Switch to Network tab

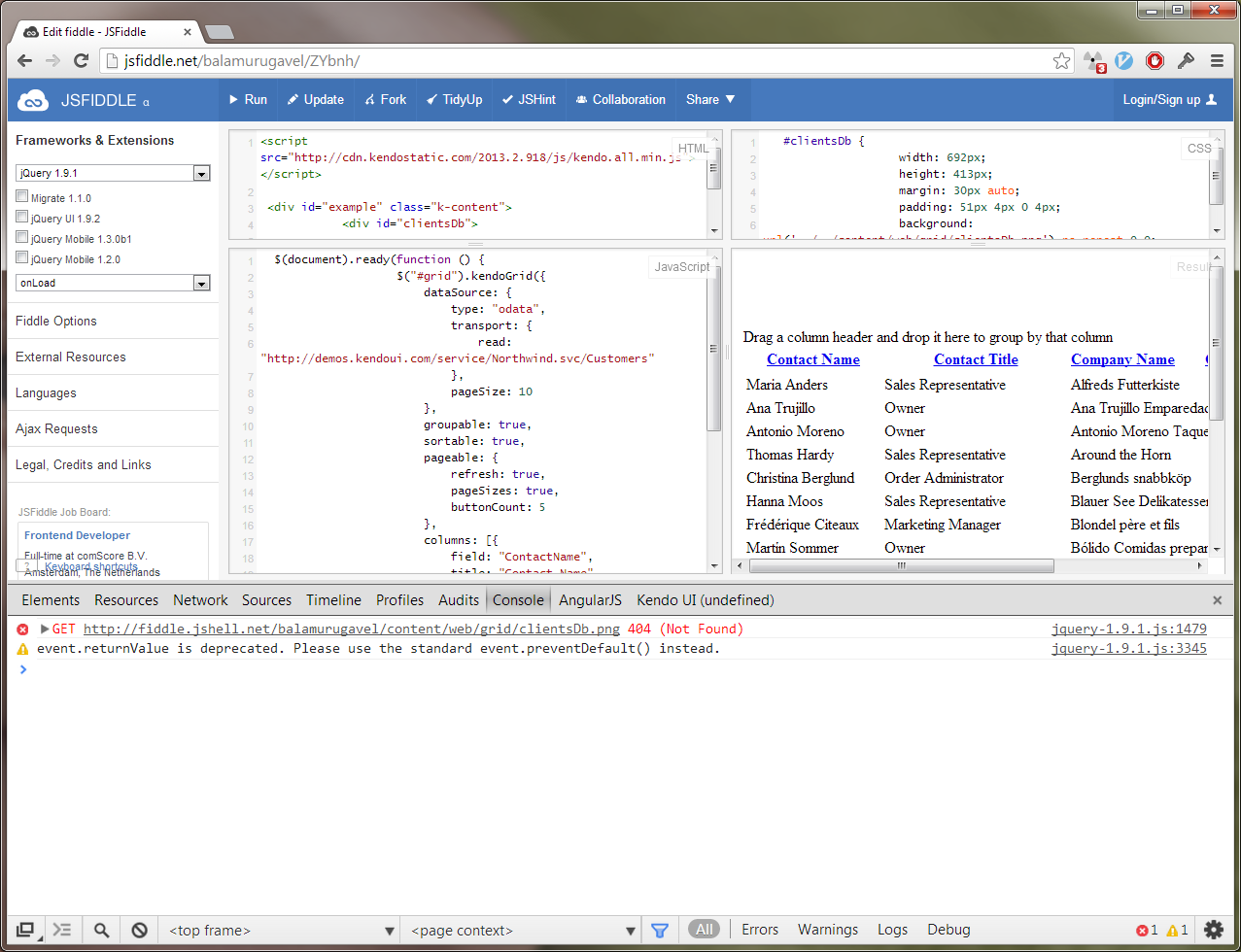coord(200,600)
